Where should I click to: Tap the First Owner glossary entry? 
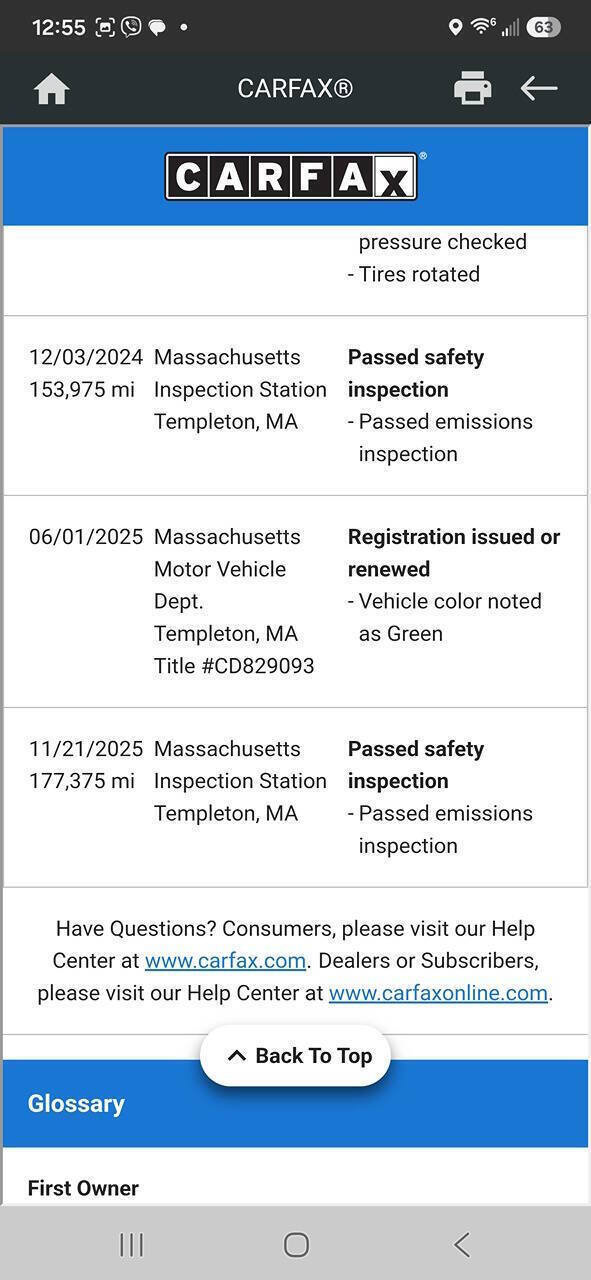click(83, 1188)
